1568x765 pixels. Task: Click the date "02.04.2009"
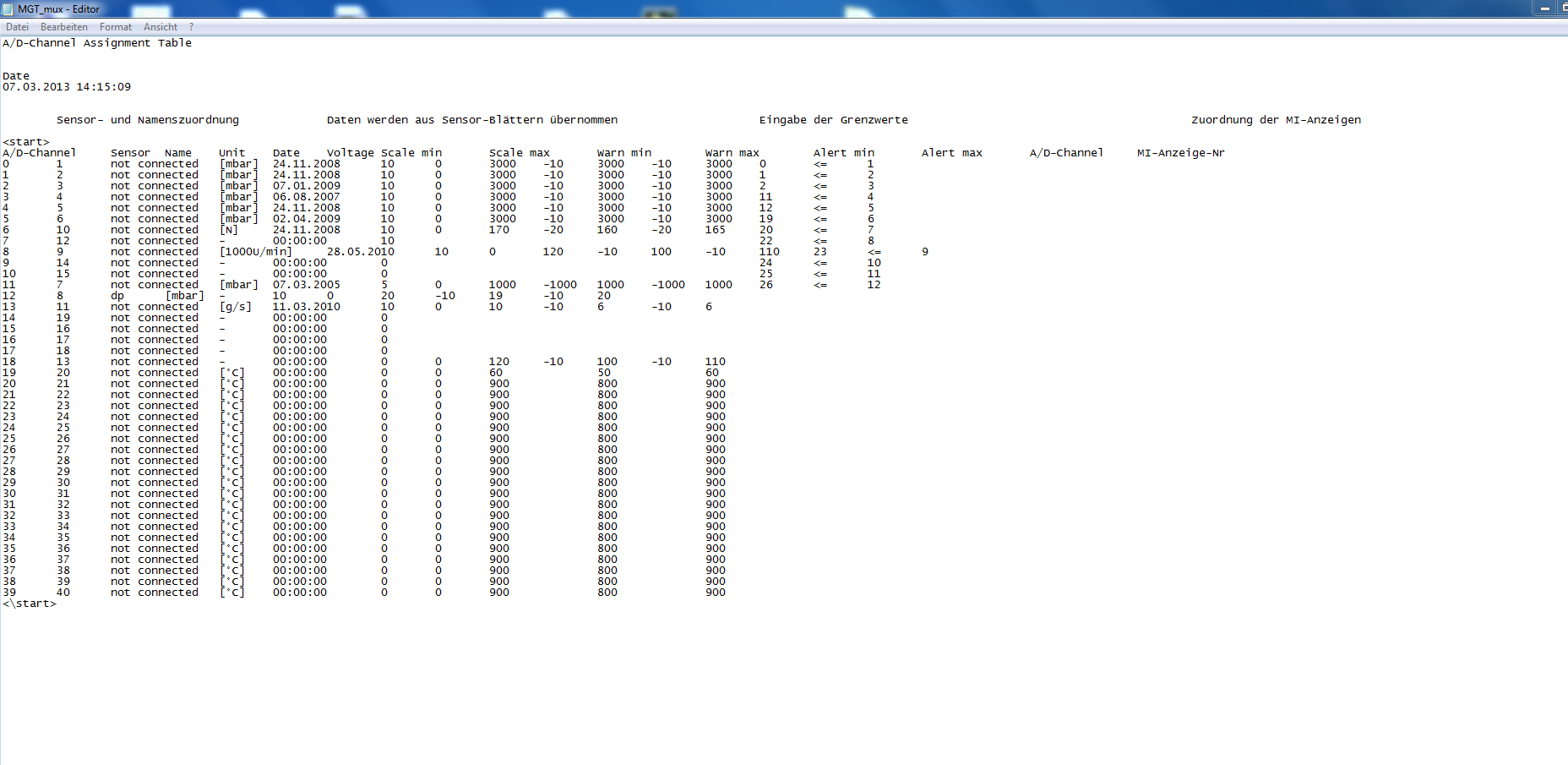(x=307, y=219)
